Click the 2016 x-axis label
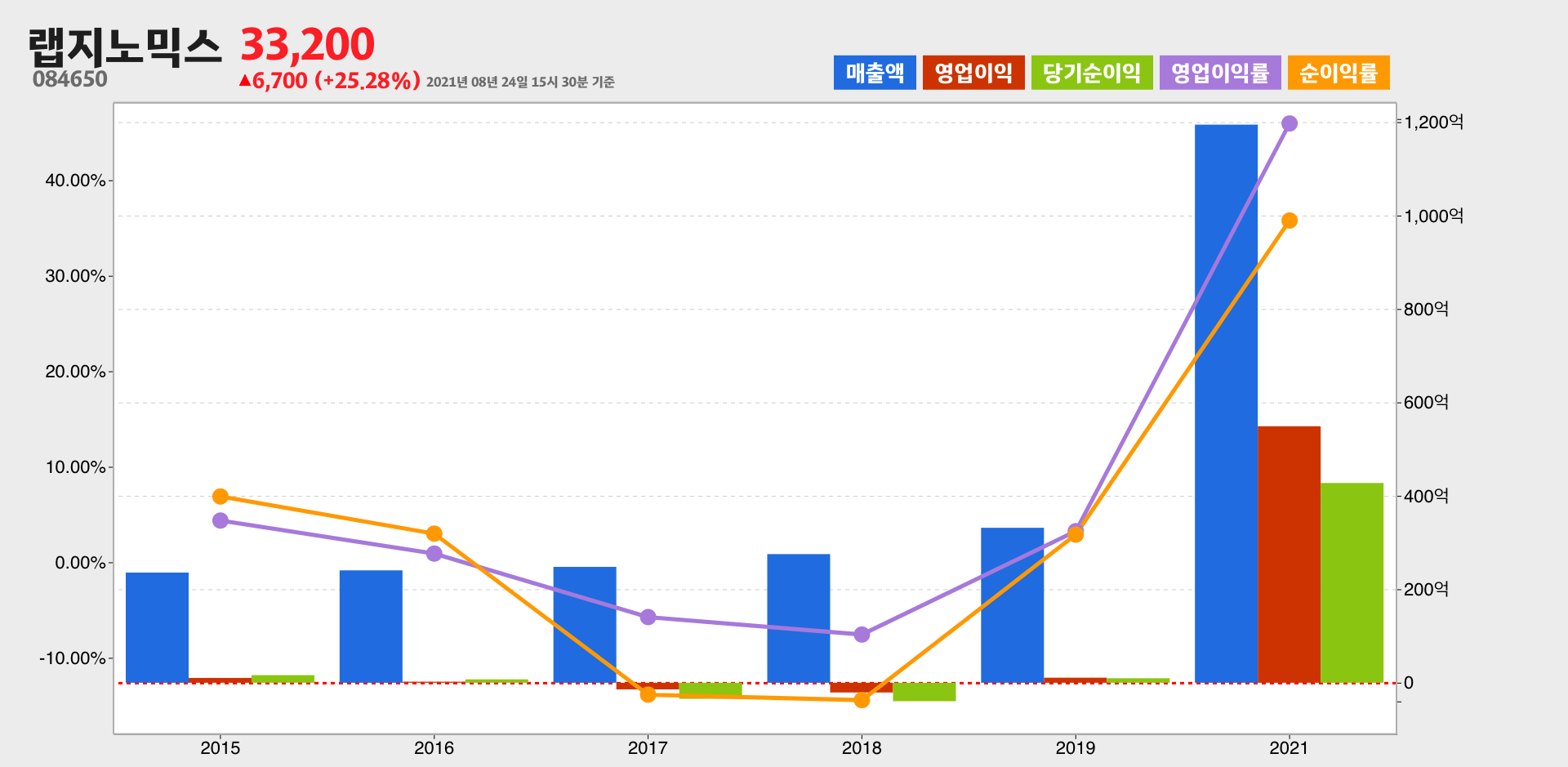The width and height of the screenshot is (1568, 767). pyautogui.click(x=434, y=747)
